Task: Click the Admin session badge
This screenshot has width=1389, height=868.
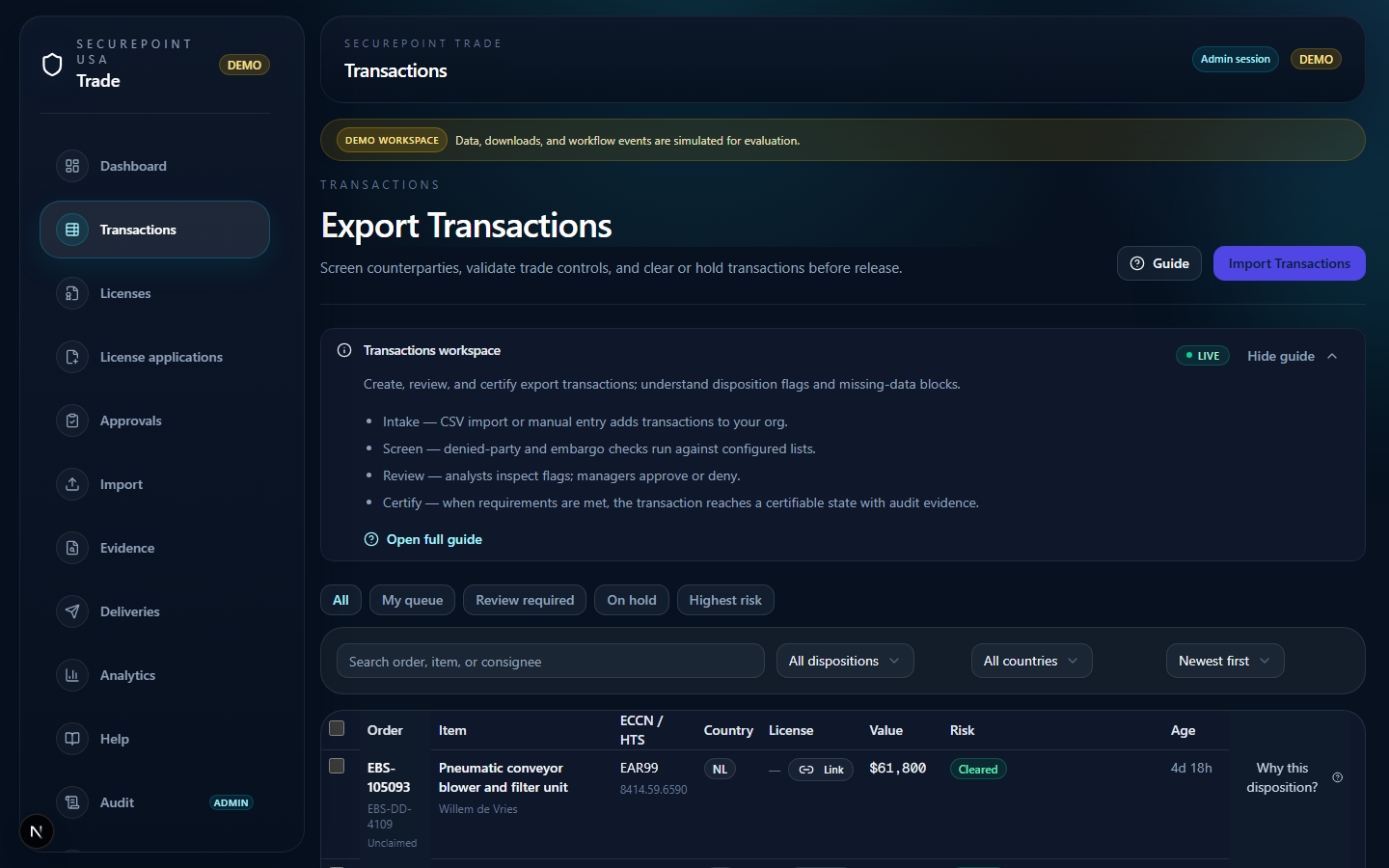Action: 1236,59
